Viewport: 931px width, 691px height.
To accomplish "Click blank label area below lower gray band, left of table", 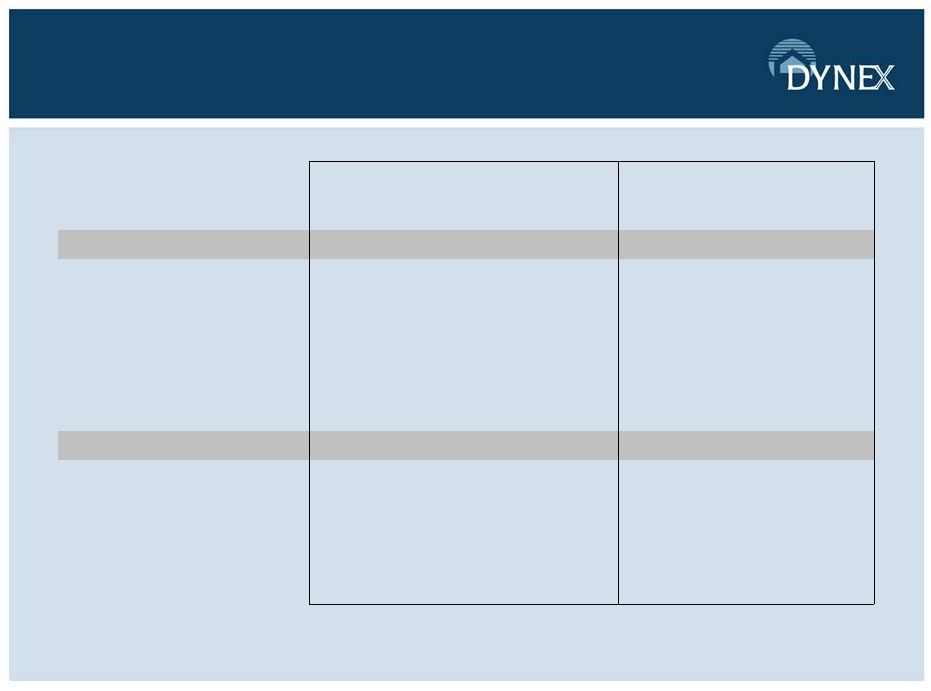I will pyautogui.click(x=183, y=532).
